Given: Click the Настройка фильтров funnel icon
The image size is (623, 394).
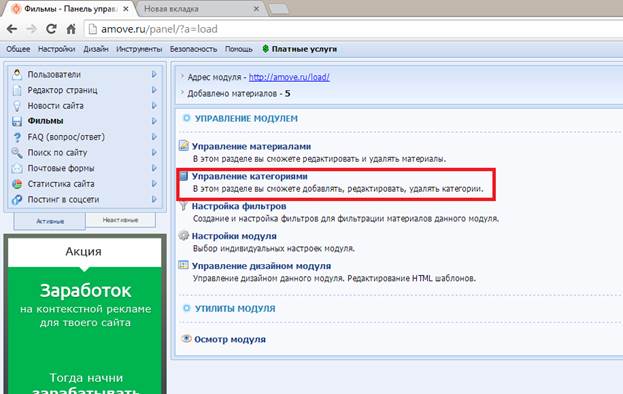Looking at the screenshot, I should 184,205.
